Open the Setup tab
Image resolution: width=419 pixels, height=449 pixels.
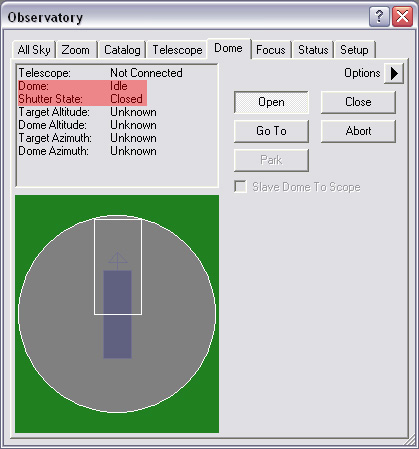tap(354, 50)
